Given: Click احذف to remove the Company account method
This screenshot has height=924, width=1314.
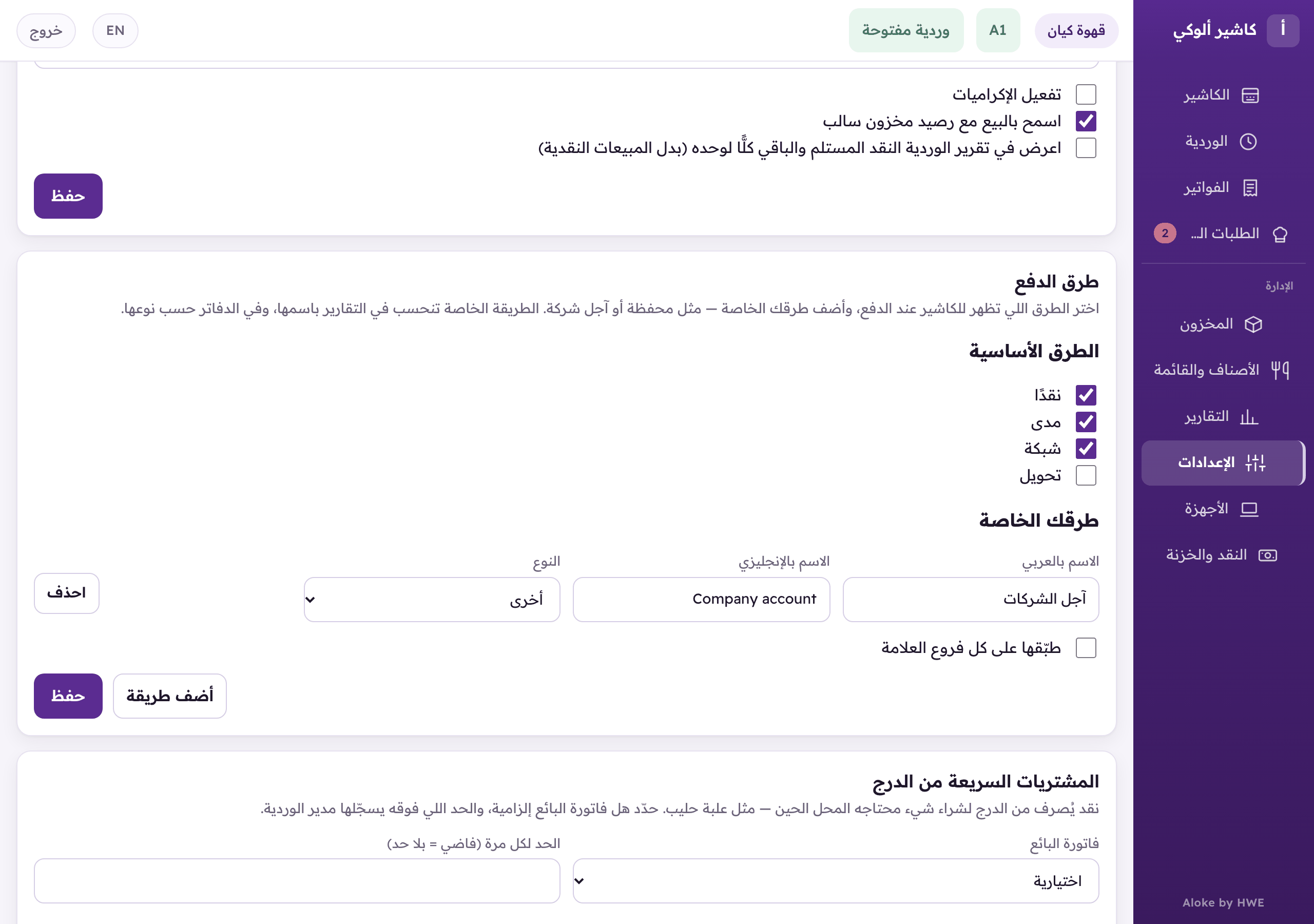Looking at the screenshot, I should point(66,593).
